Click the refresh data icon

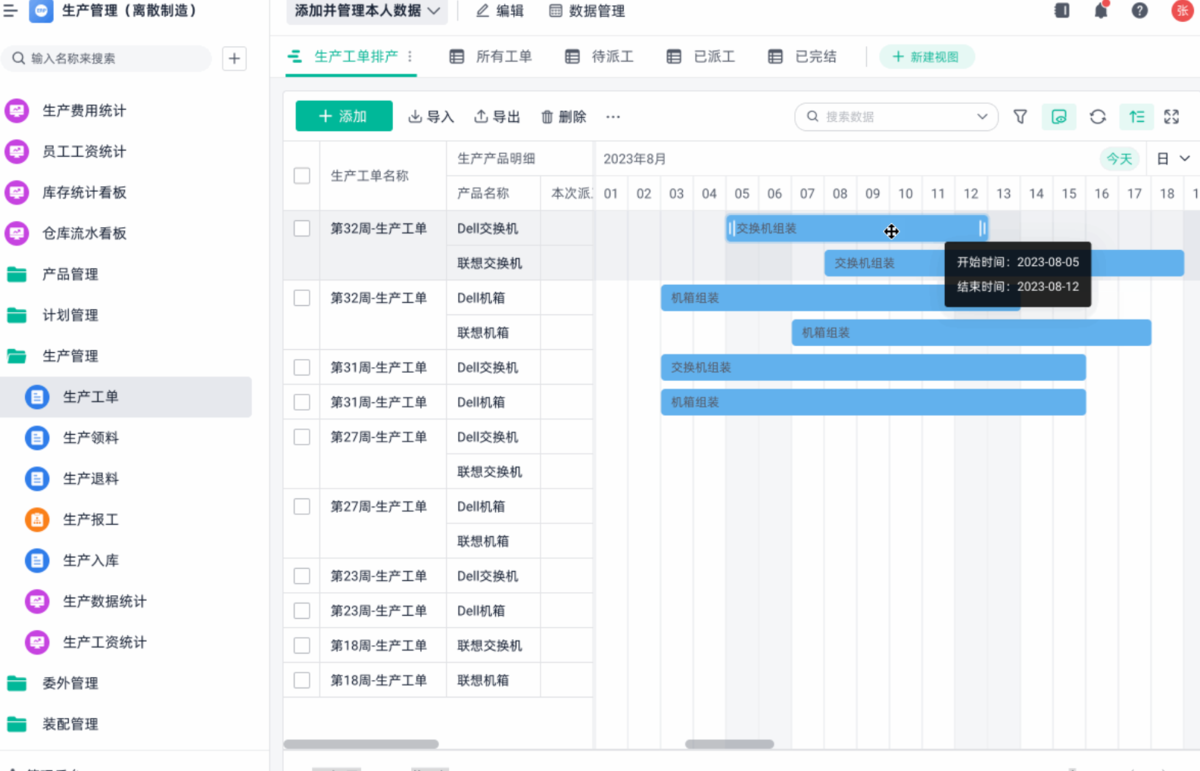tap(1097, 117)
